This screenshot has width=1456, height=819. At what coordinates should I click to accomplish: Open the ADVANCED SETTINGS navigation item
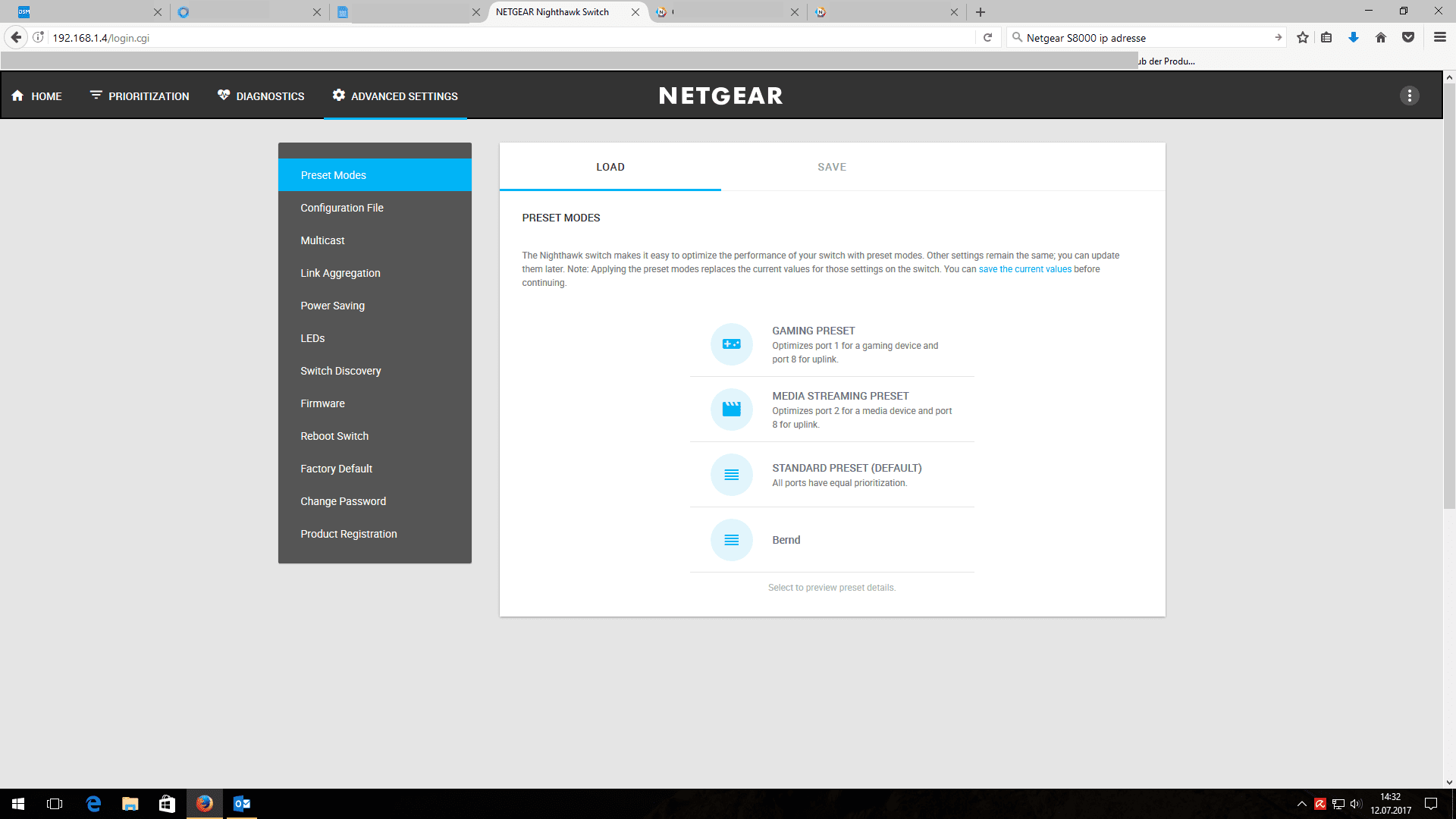pyautogui.click(x=395, y=96)
